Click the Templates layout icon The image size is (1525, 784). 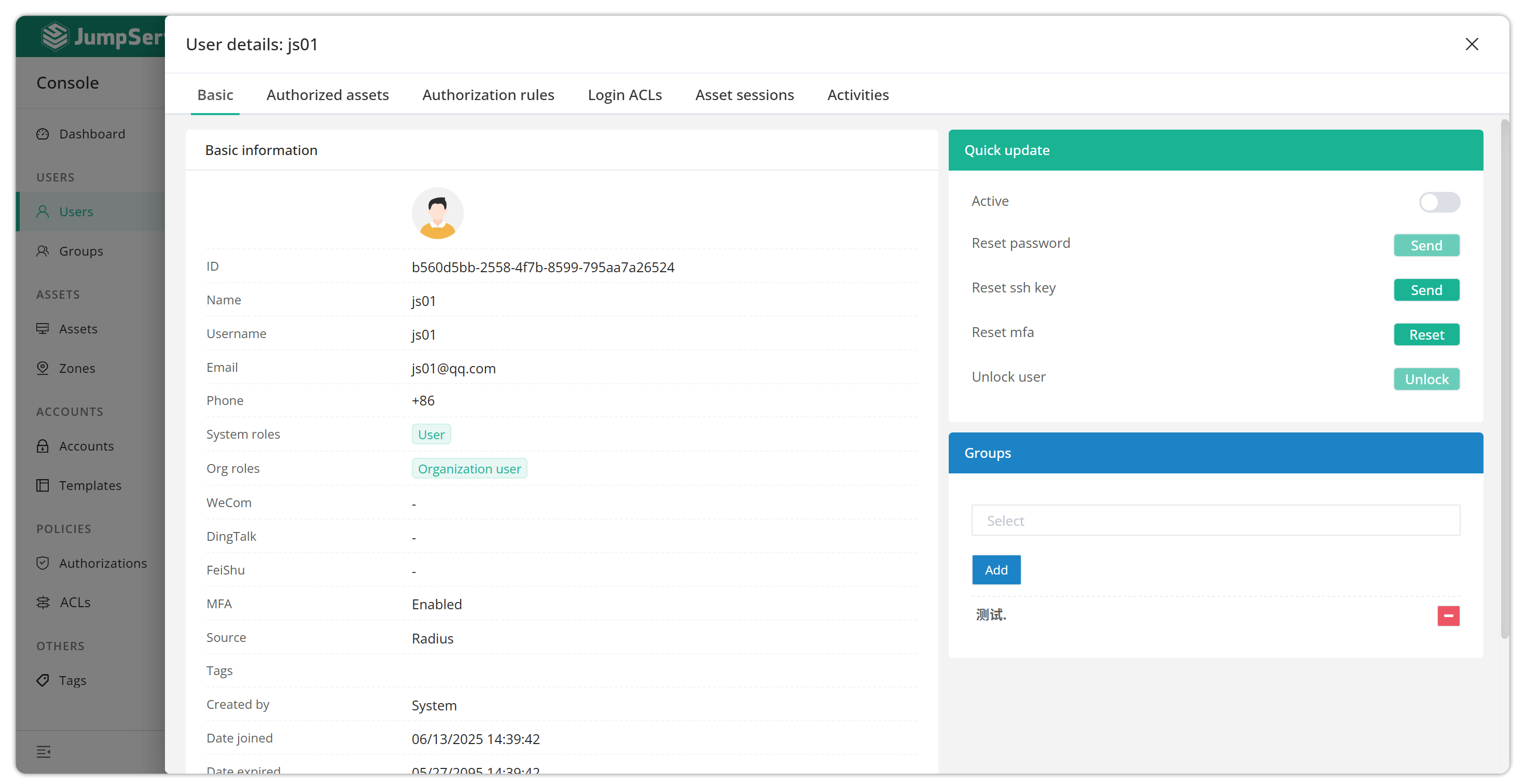(43, 485)
